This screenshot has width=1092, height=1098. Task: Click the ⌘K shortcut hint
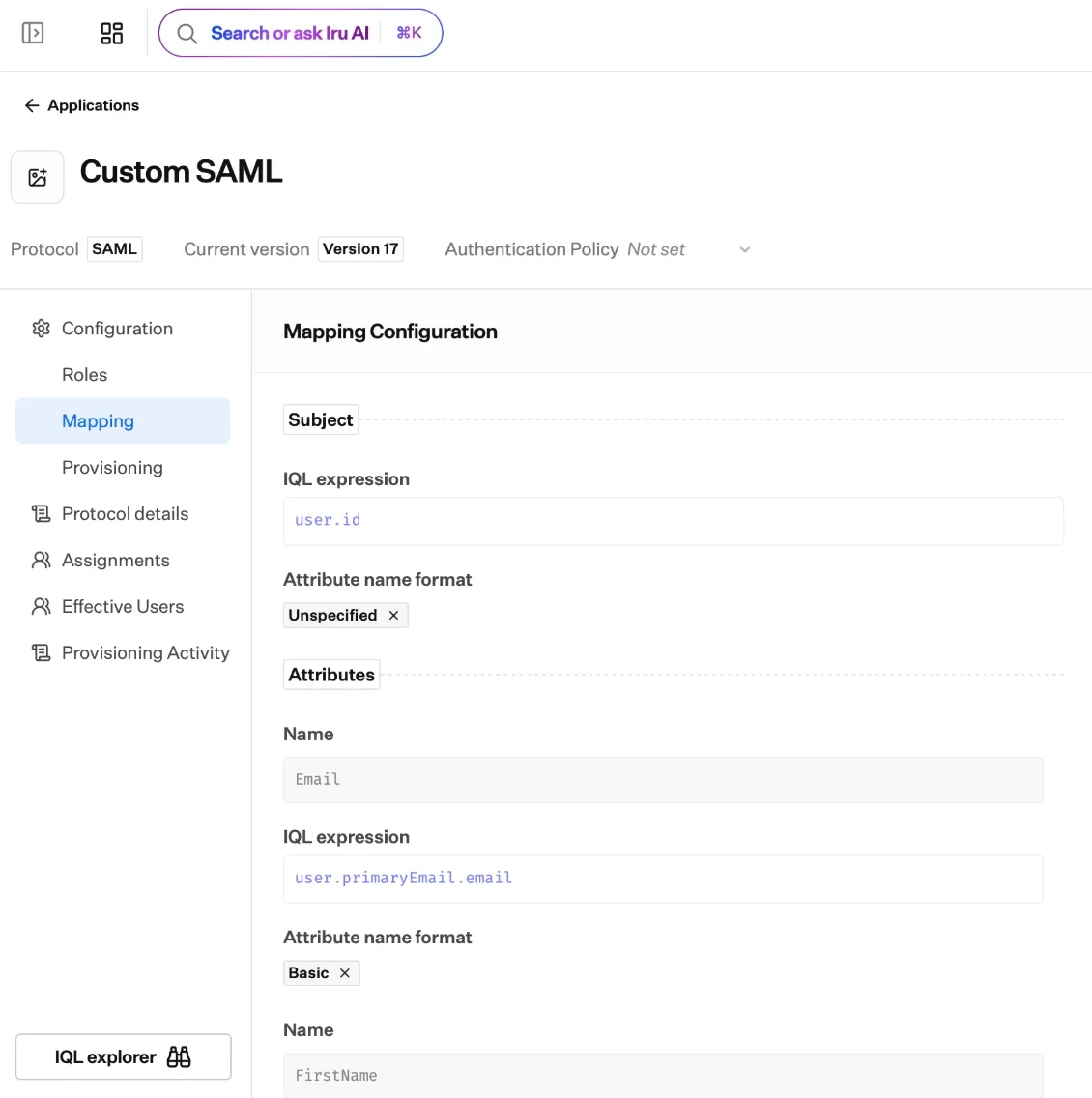(409, 33)
